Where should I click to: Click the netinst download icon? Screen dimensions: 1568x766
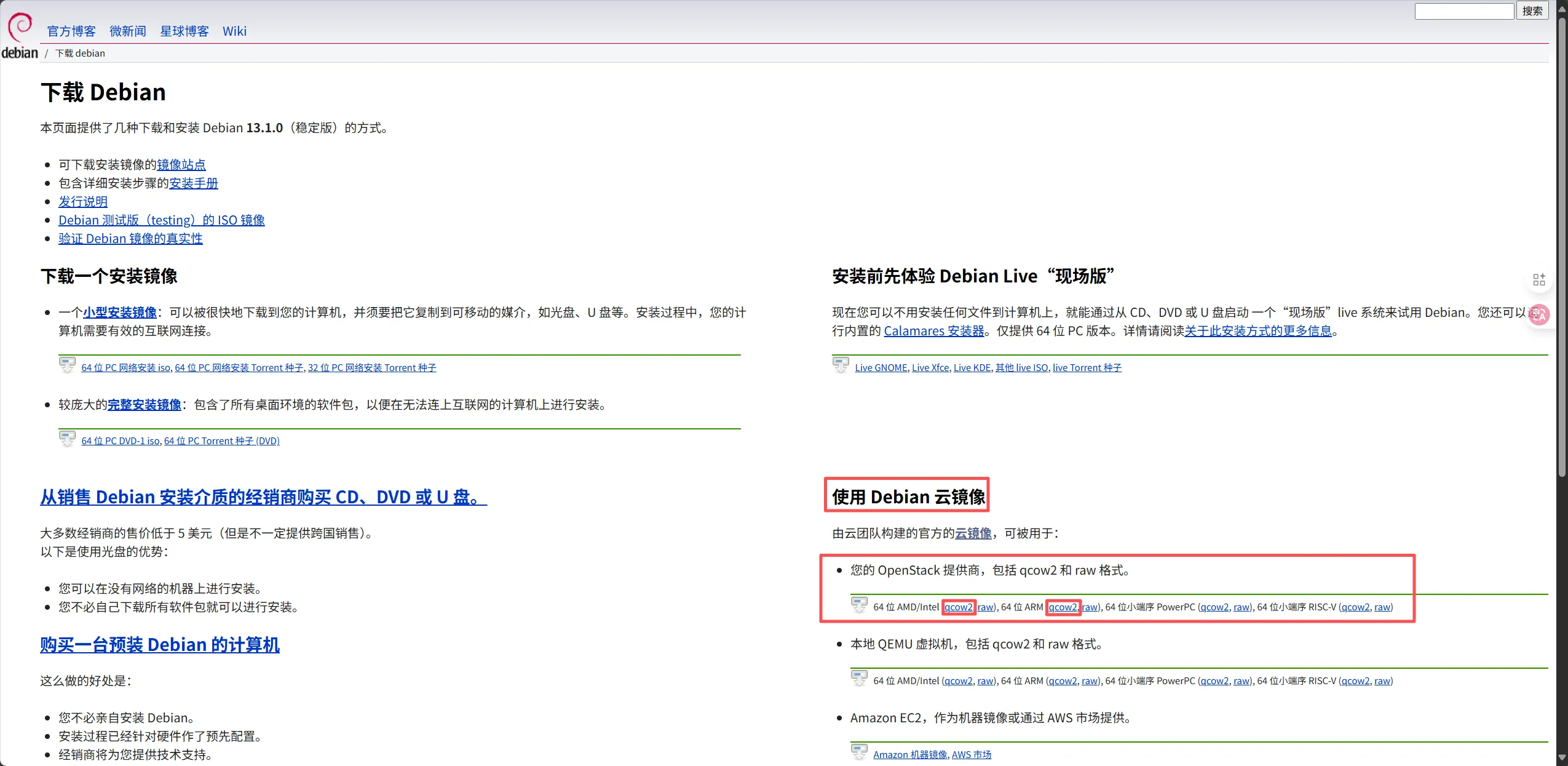pyautogui.click(x=67, y=365)
